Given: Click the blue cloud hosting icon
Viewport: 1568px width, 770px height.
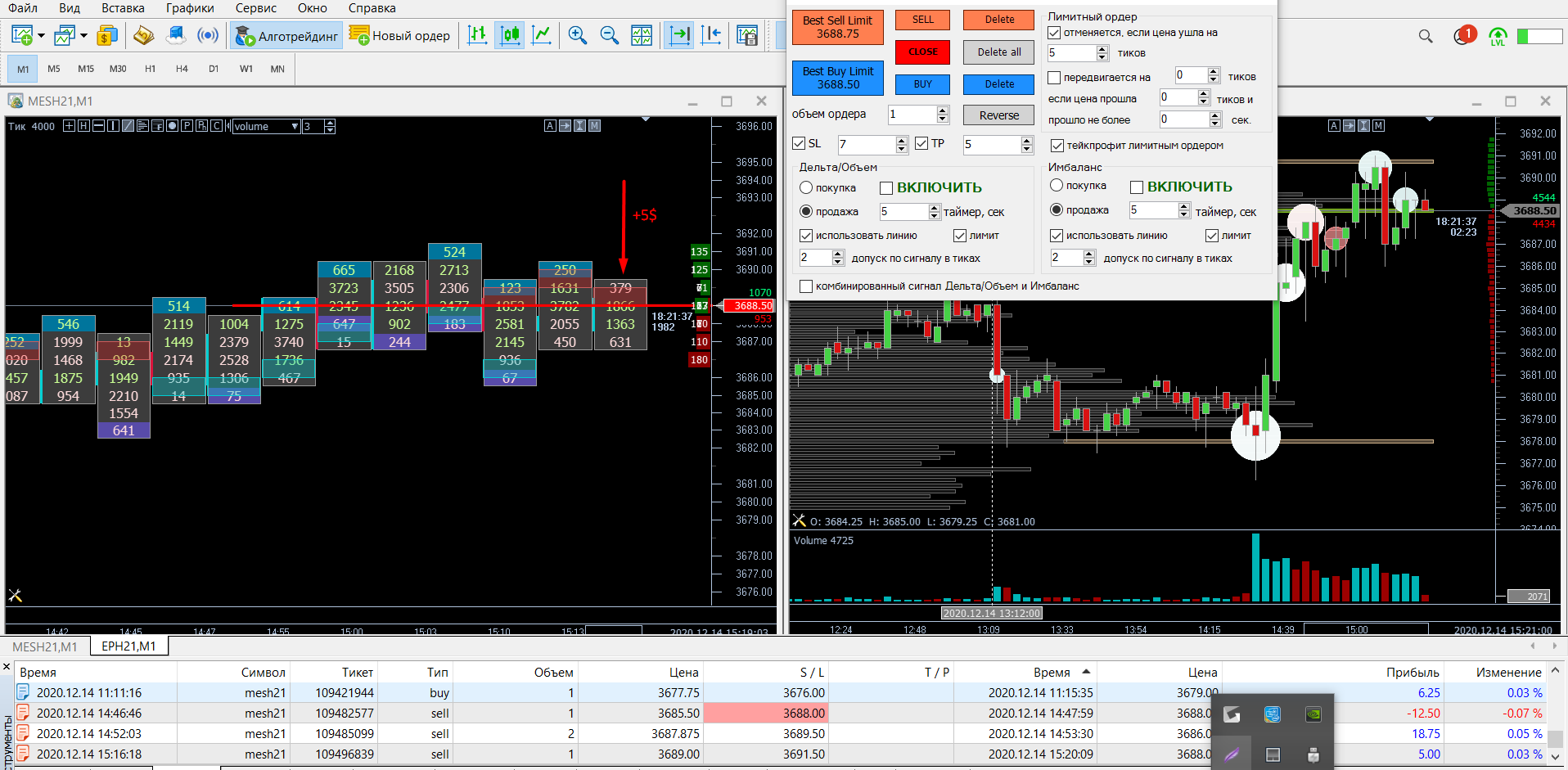Looking at the screenshot, I should coord(176,35).
